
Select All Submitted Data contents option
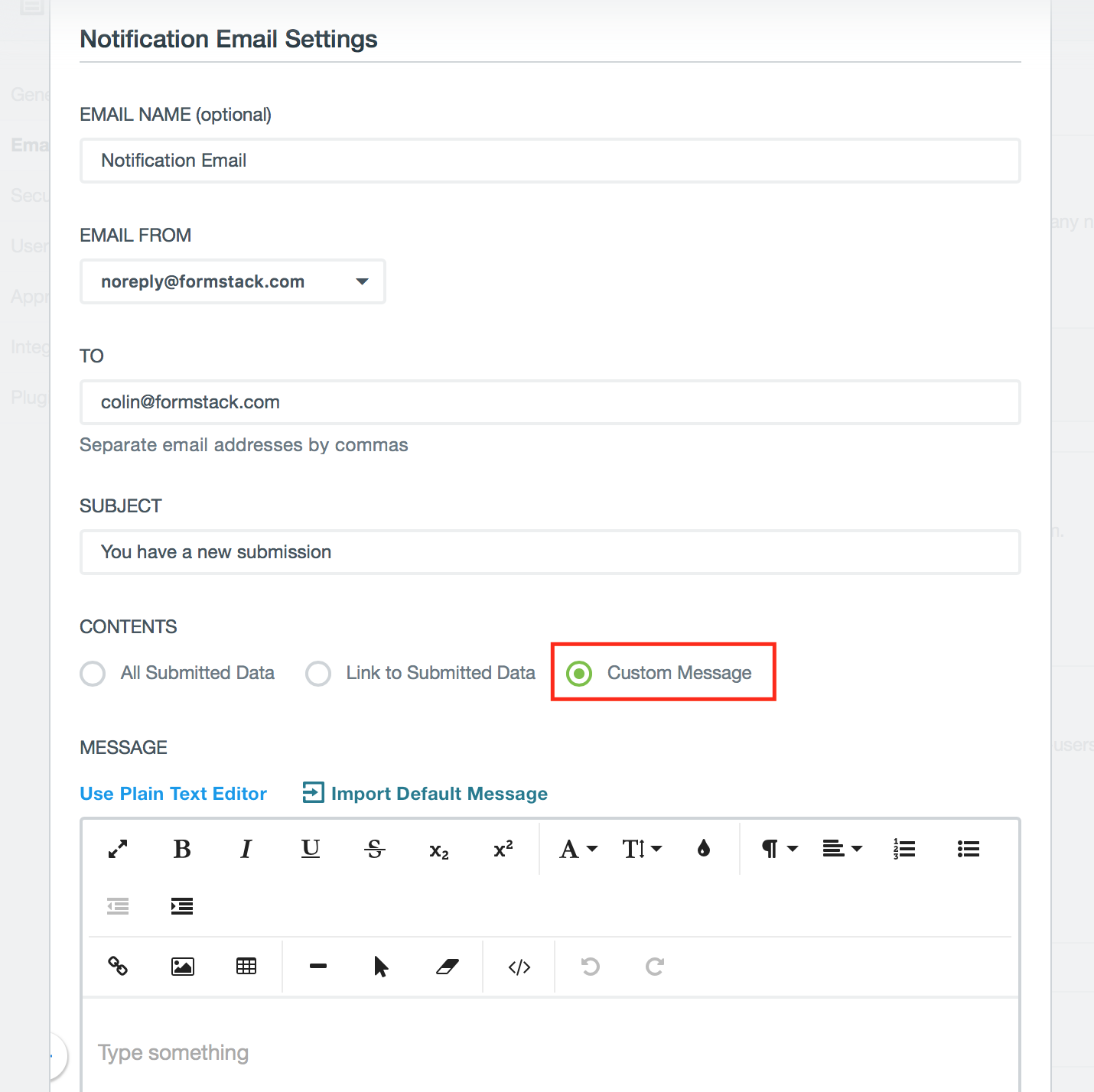(x=92, y=674)
